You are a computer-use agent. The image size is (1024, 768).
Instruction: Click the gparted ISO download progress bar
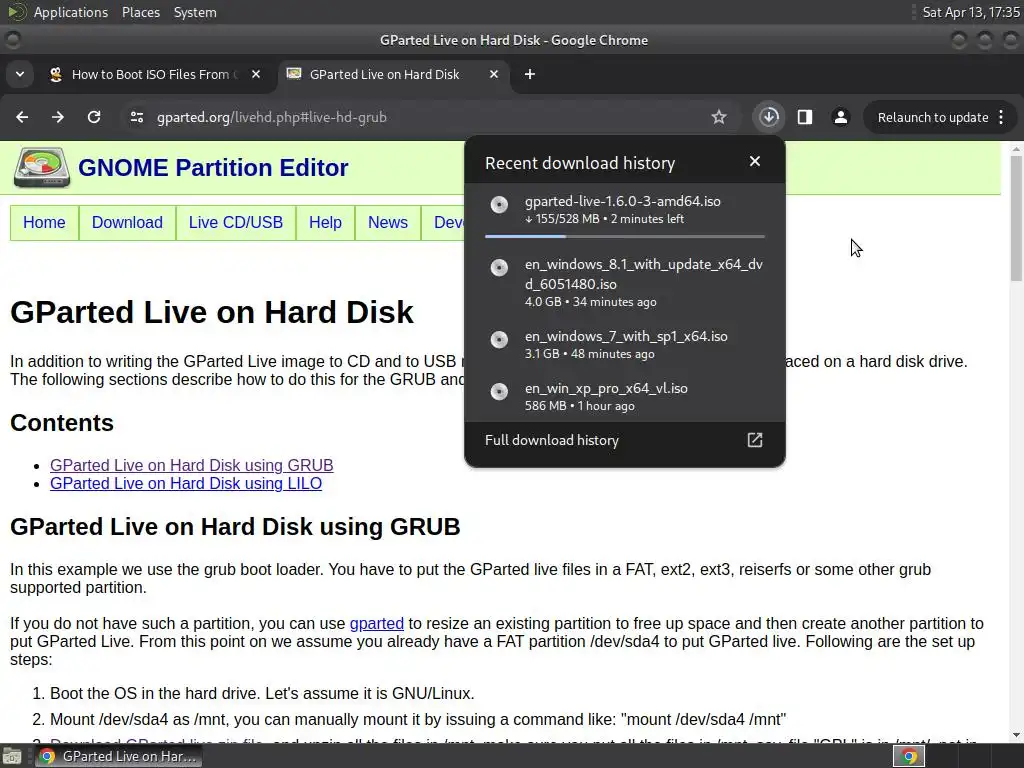tap(624, 236)
